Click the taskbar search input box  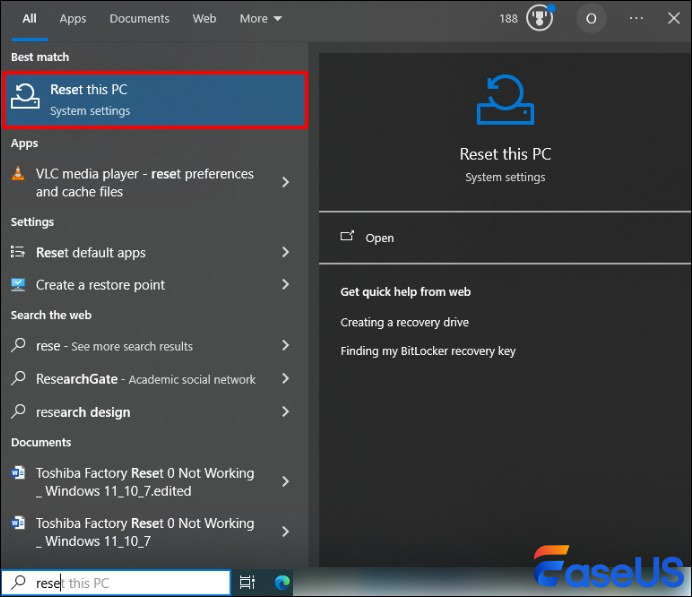[x=125, y=583]
